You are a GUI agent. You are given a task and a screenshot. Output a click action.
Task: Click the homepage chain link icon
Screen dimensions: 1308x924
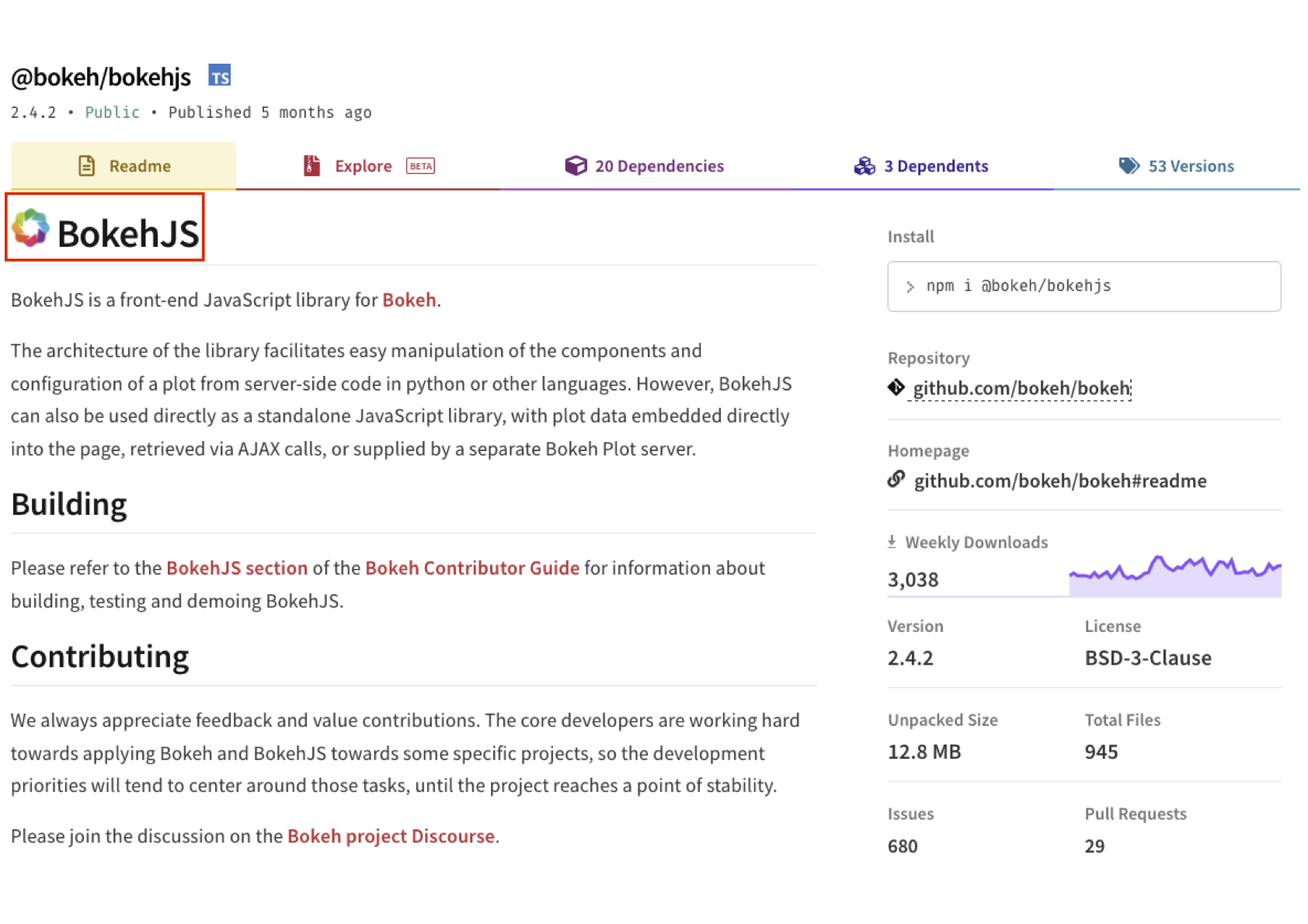(x=896, y=480)
